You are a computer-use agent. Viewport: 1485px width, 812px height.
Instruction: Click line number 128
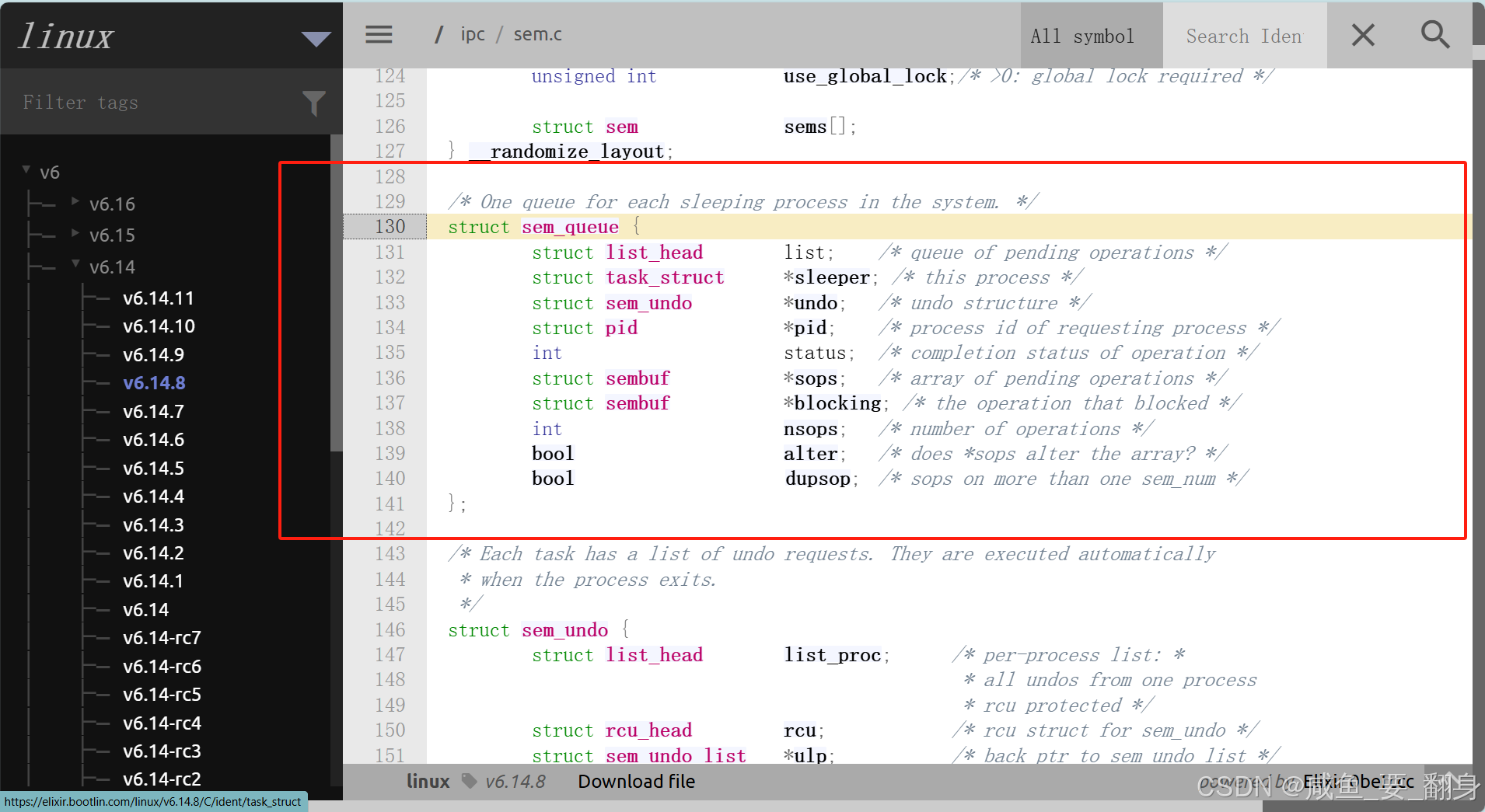[x=390, y=176]
